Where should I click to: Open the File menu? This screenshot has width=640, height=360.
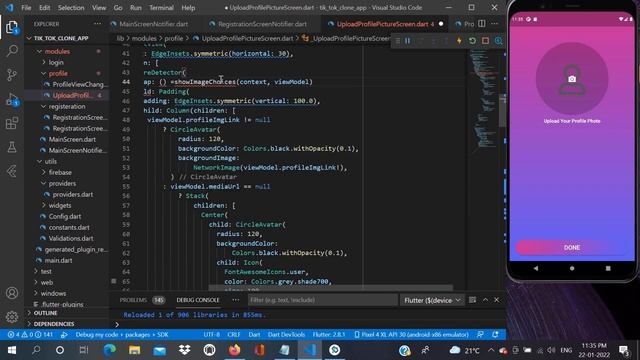point(26,8)
